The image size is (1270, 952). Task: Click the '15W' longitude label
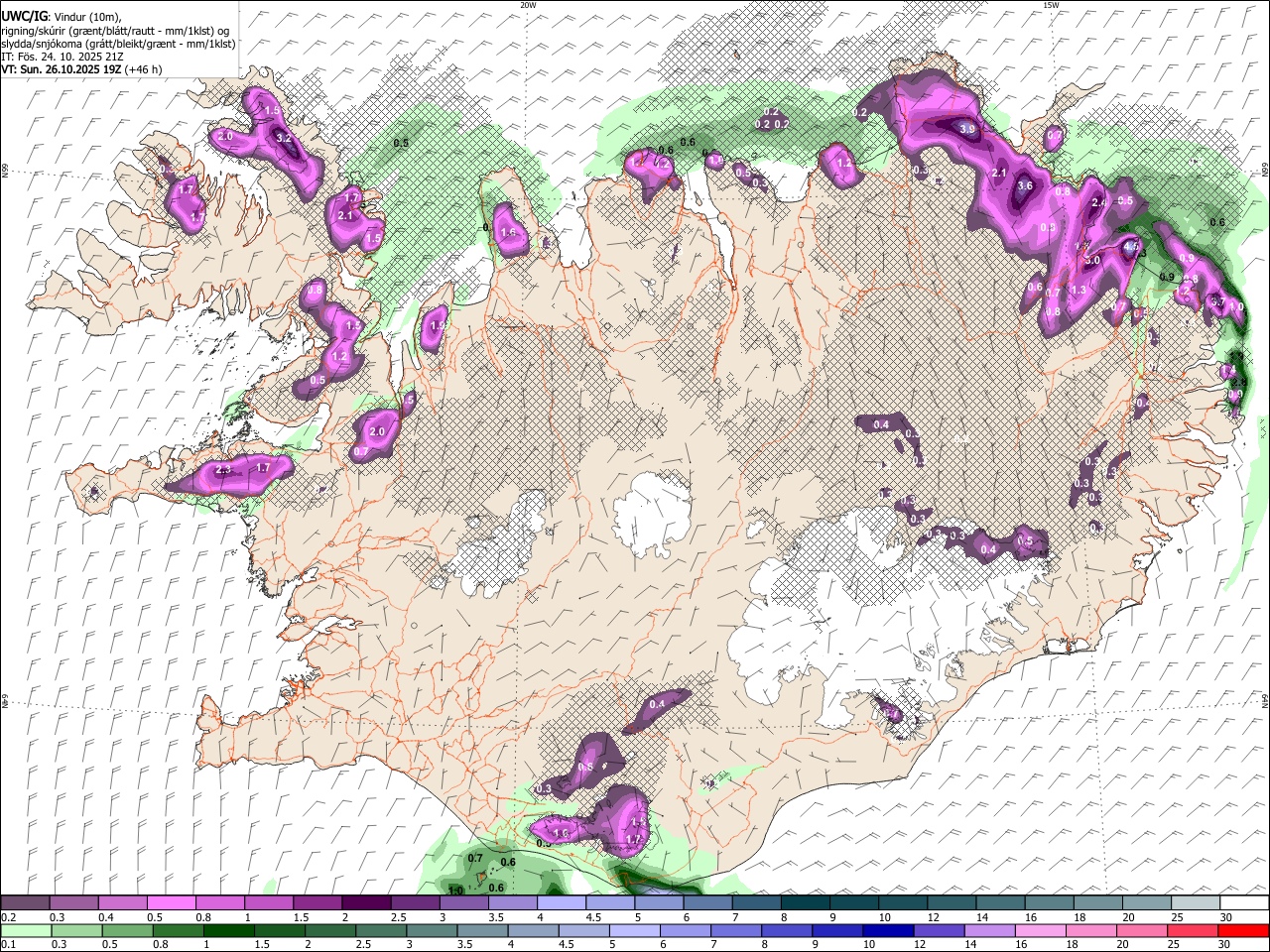(1051, 5)
